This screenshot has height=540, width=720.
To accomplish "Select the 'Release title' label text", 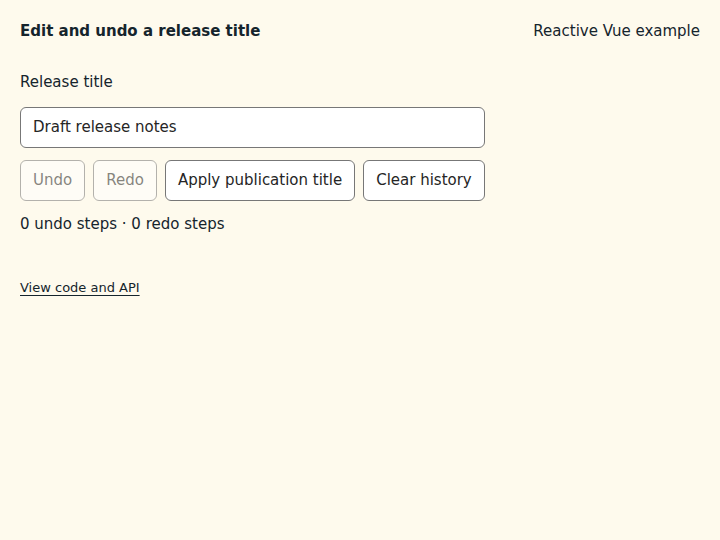I will [x=67, y=81].
